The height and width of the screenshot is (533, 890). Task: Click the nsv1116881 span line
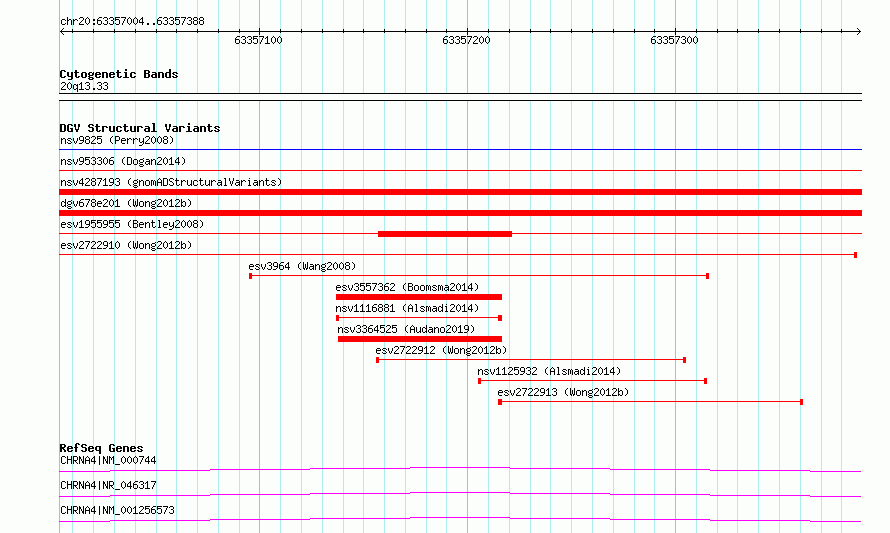(x=419, y=318)
